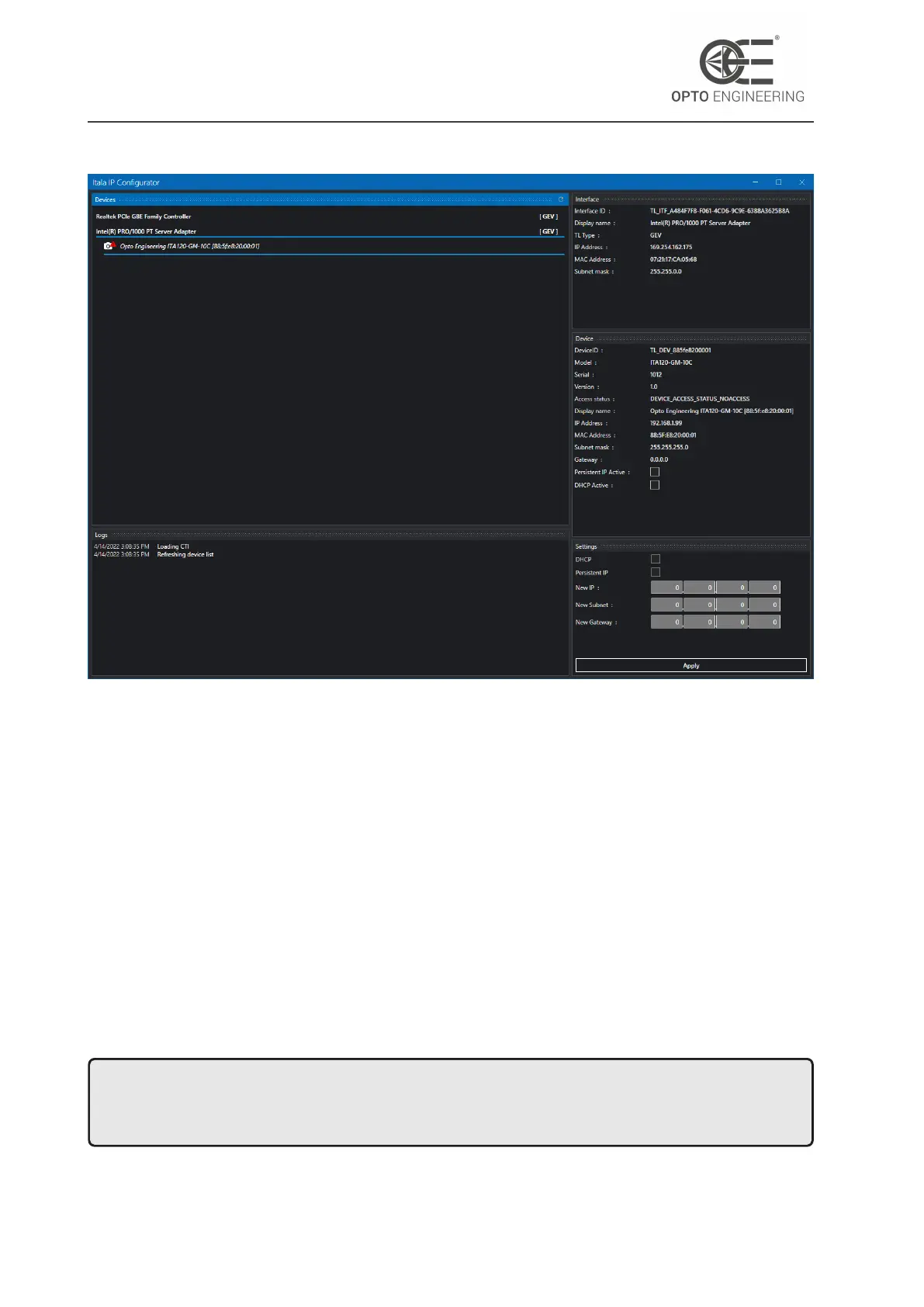Viewport: 924px width, 1307px height.
Task: Click second octet of New Subnet
Action: 699,605
